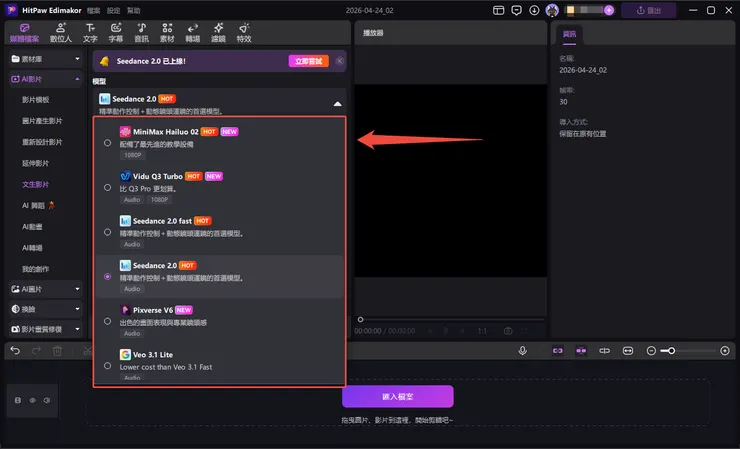Click the purple plus credits icon

click(x=609, y=10)
